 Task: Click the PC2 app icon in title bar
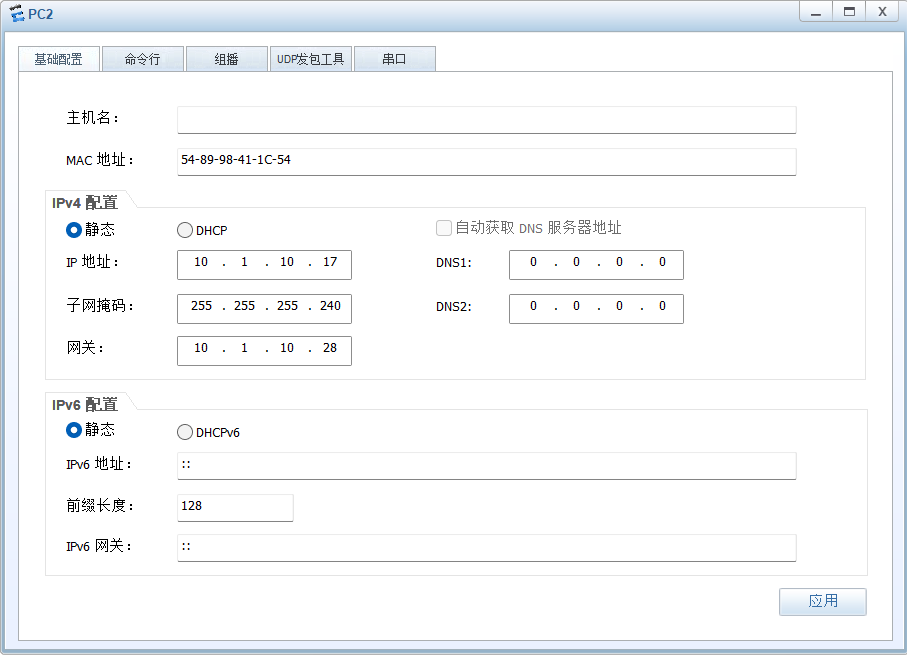(x=17, y=13)
